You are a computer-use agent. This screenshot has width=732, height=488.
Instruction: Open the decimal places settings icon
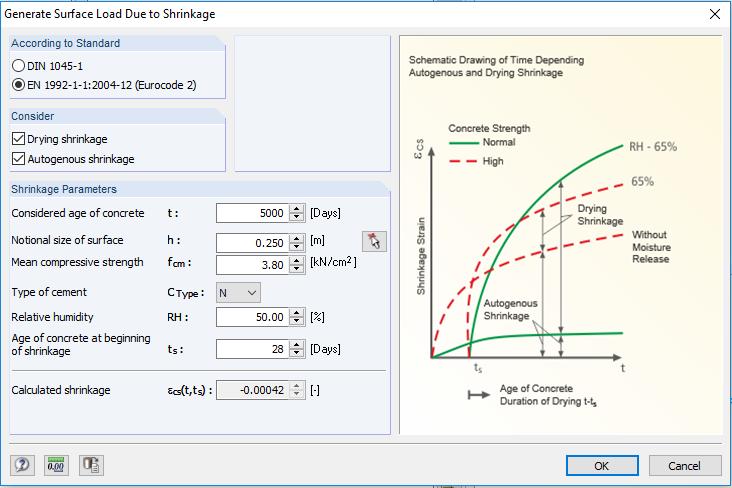(x=56, y=465)
